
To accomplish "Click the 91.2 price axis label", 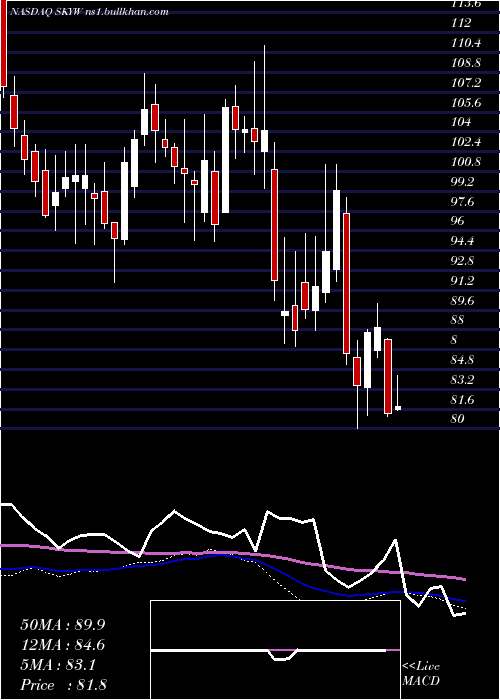I will (x=463, y=281).
